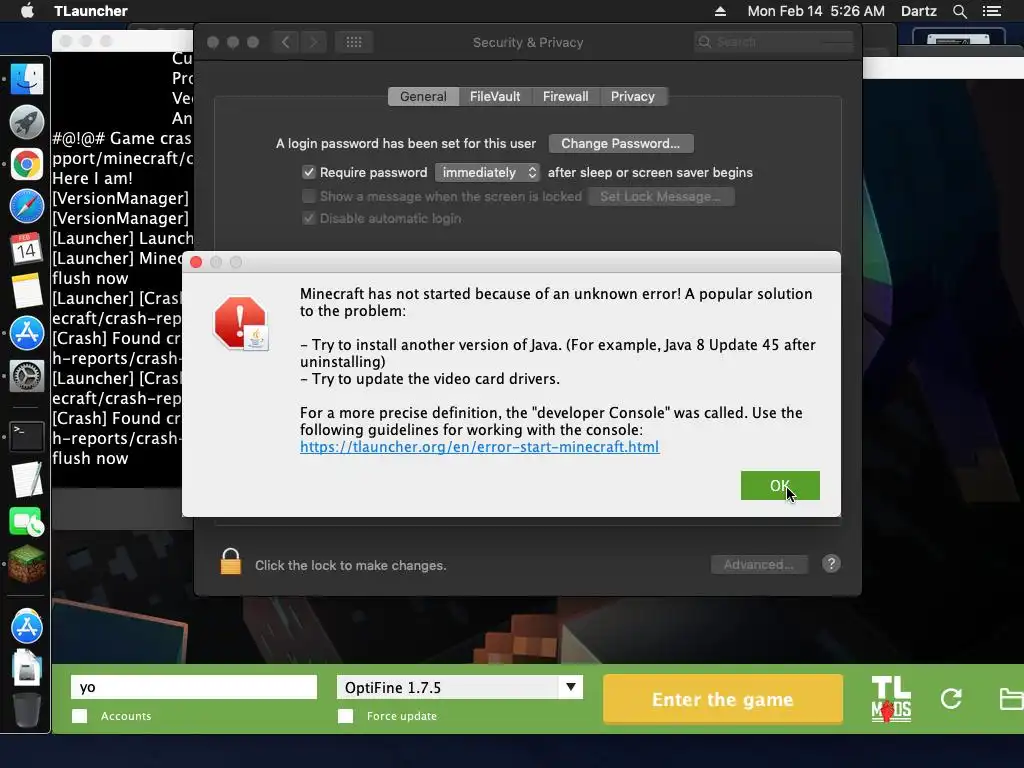
Task: Go back in System Preferences
Action: coord(285,42)
